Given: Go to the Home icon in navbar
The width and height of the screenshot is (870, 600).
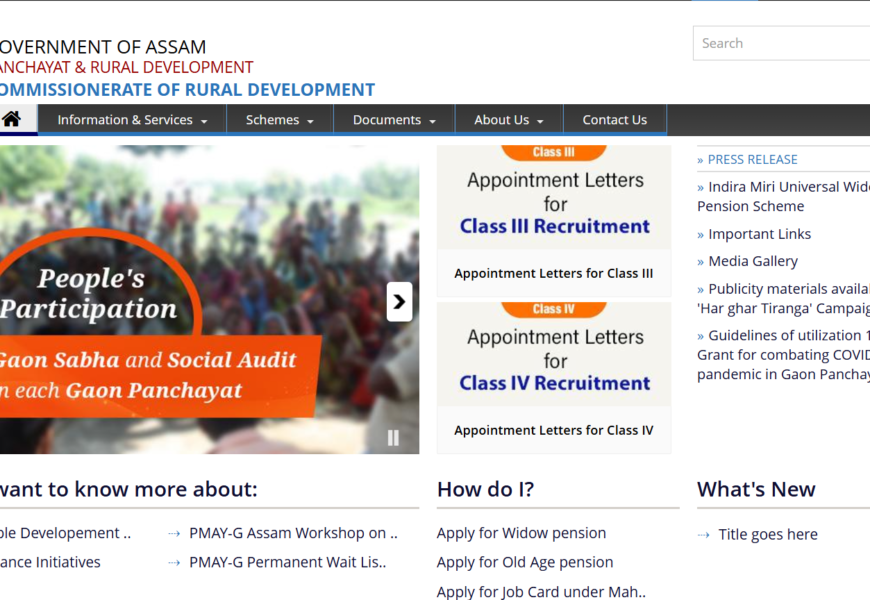Looking at the screenshot, I should 11,119.
